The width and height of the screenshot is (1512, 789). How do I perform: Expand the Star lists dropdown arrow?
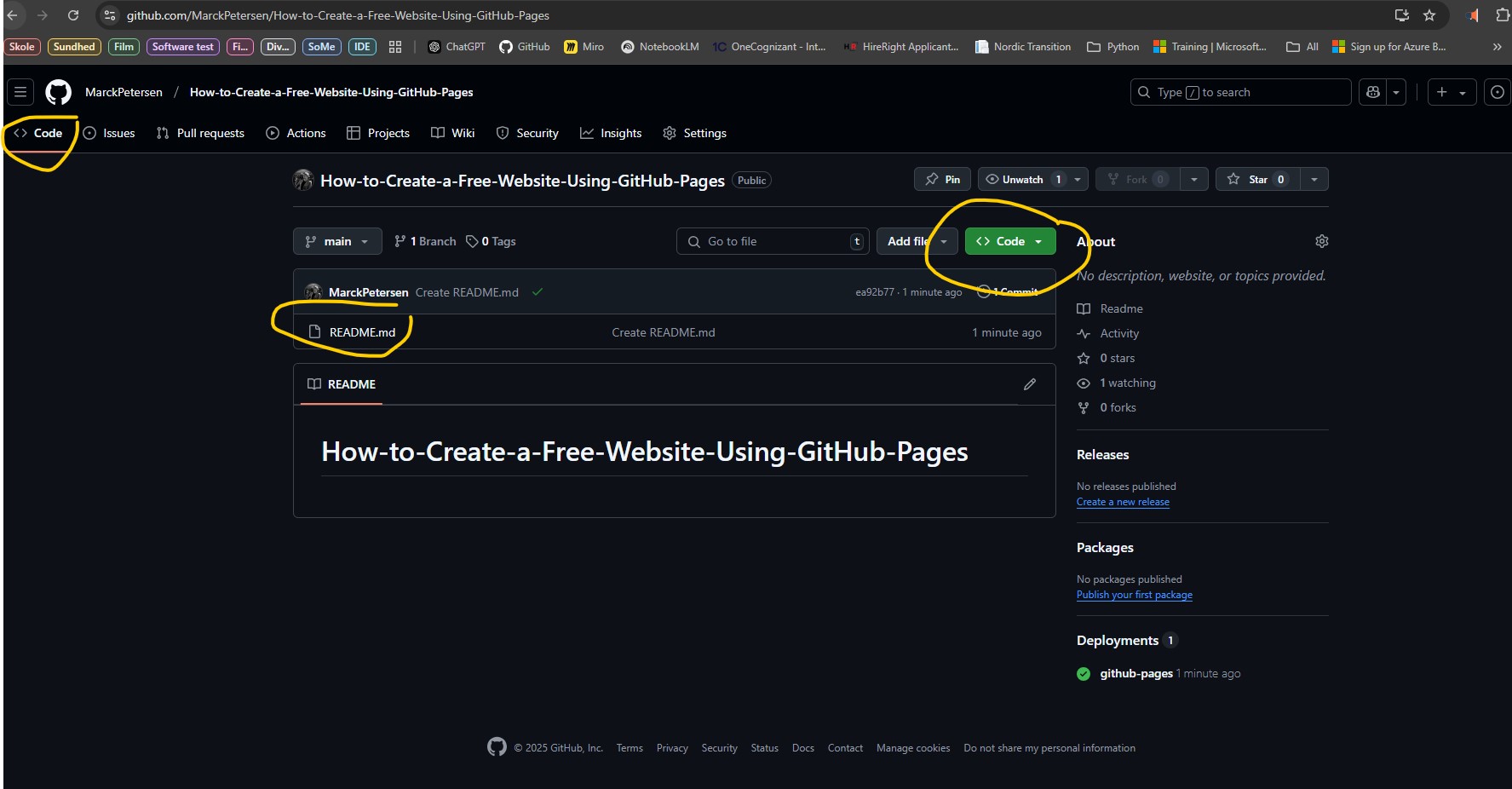[x=1314, y=179]
